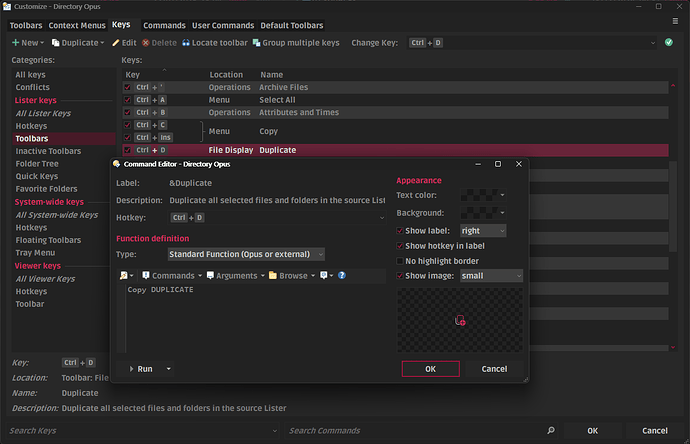Open the Run button dropdown arrow
The image size is (690, 444).
(x=169, y=369)
